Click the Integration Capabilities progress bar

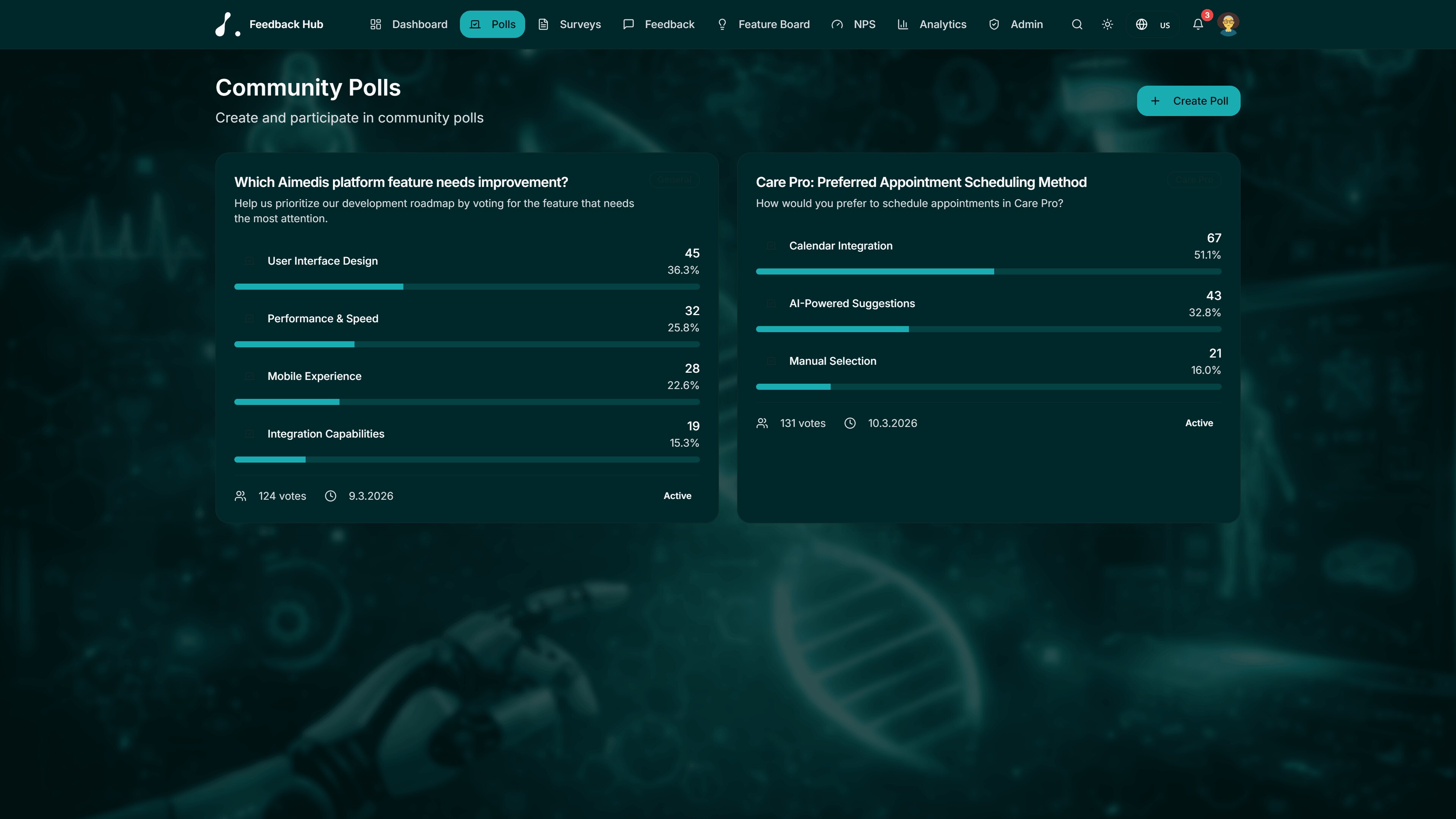(x=467, y=460)
